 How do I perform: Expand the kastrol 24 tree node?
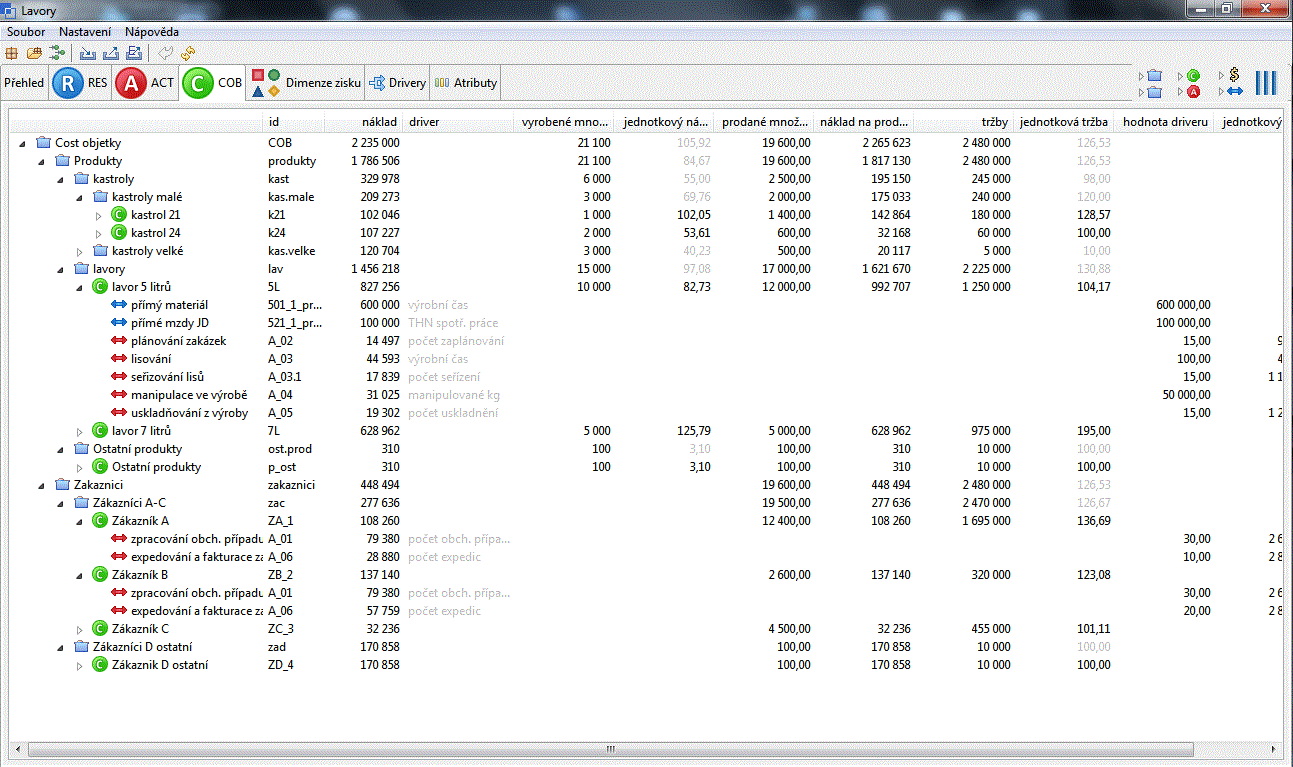[x=99, y=233]
